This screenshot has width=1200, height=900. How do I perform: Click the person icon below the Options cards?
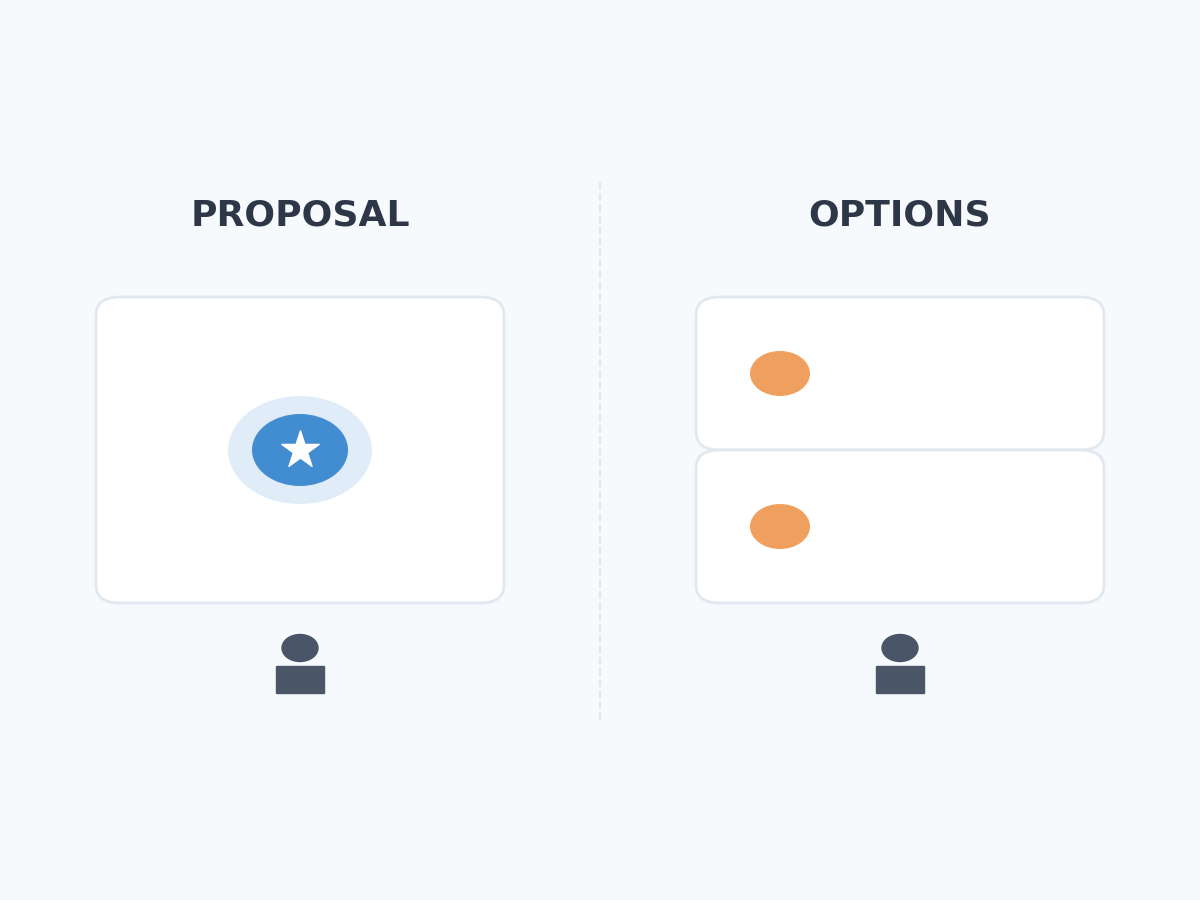[900, 664]
